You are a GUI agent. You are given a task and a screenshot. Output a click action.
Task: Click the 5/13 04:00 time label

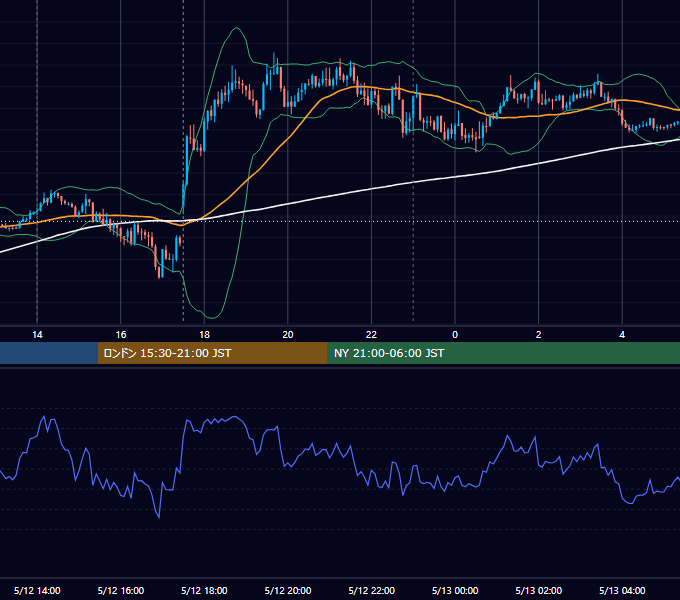622,590
